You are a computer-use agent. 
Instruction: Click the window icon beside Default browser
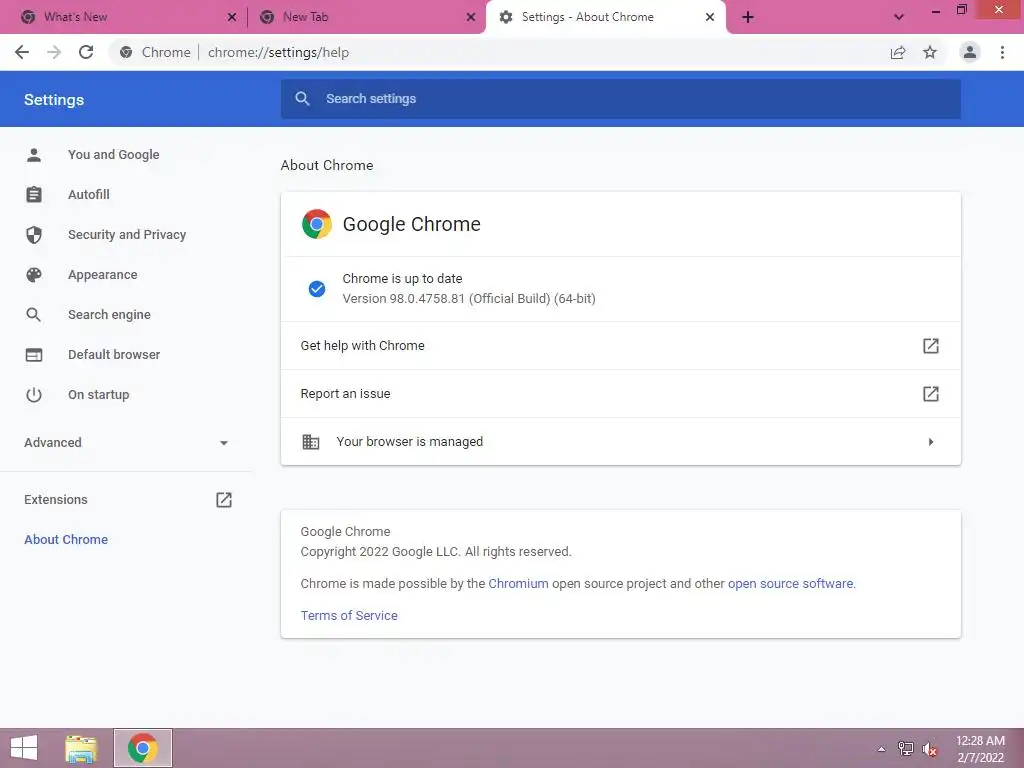[x=34, y=355]
